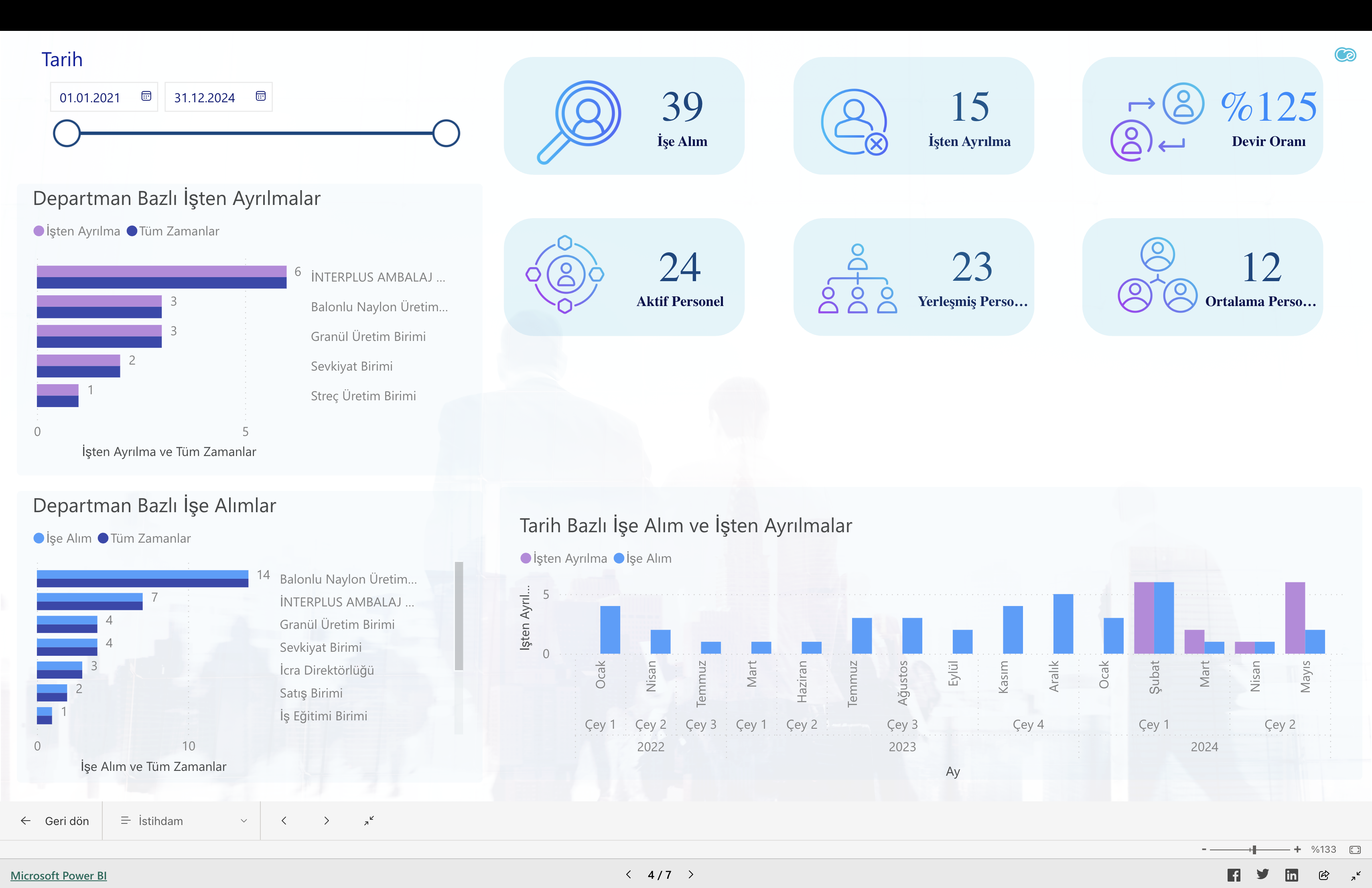Open the İstihdam page dropdown
The image size is (1372, 888).
pos(244,821)
